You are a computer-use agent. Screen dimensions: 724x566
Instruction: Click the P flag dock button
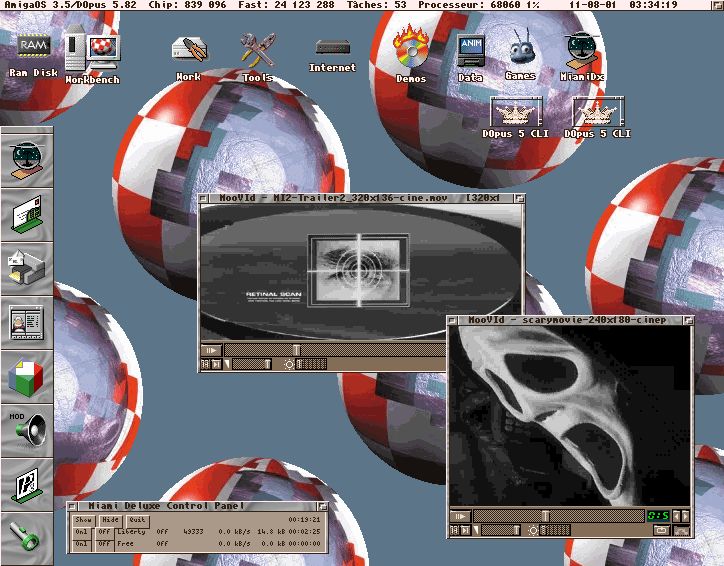(x=27, y=484)
